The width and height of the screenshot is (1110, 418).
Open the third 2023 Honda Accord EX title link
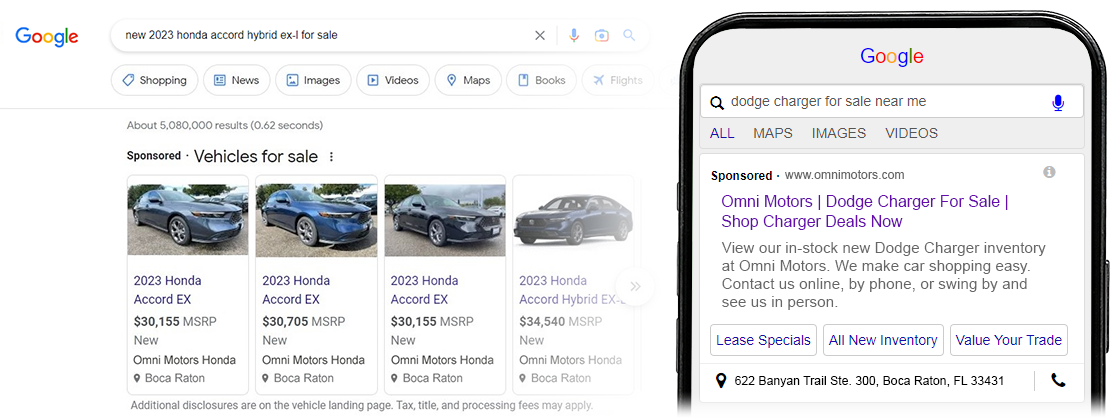[x=425, y=290]
